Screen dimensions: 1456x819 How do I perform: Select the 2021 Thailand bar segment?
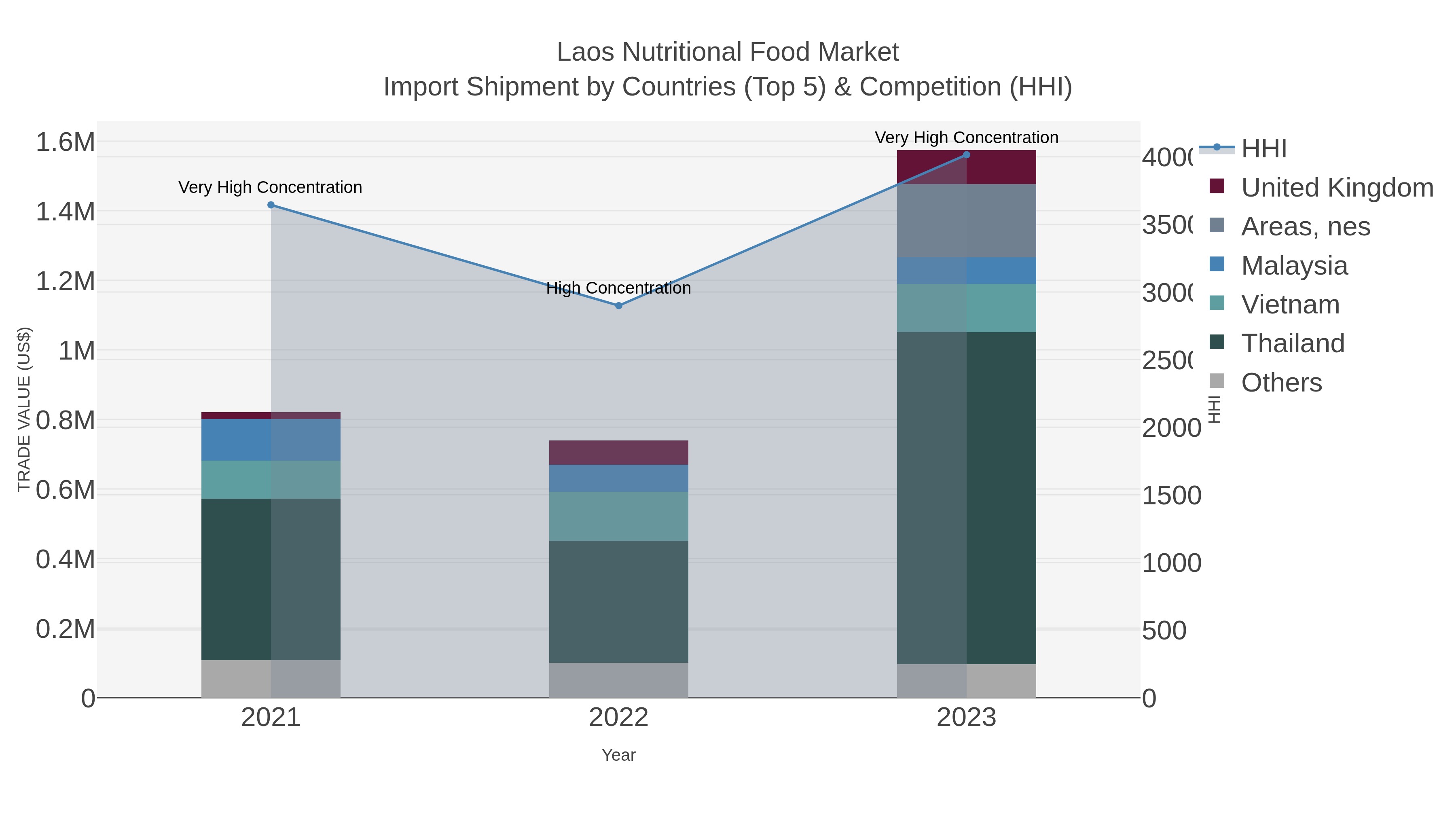point(271,579)
